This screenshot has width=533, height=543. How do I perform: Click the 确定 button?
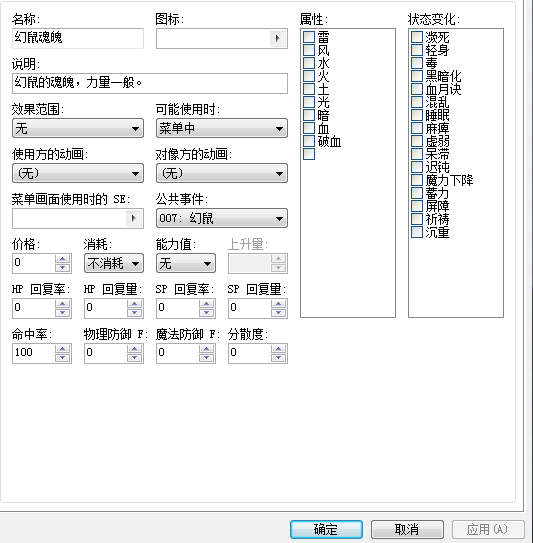326,529
